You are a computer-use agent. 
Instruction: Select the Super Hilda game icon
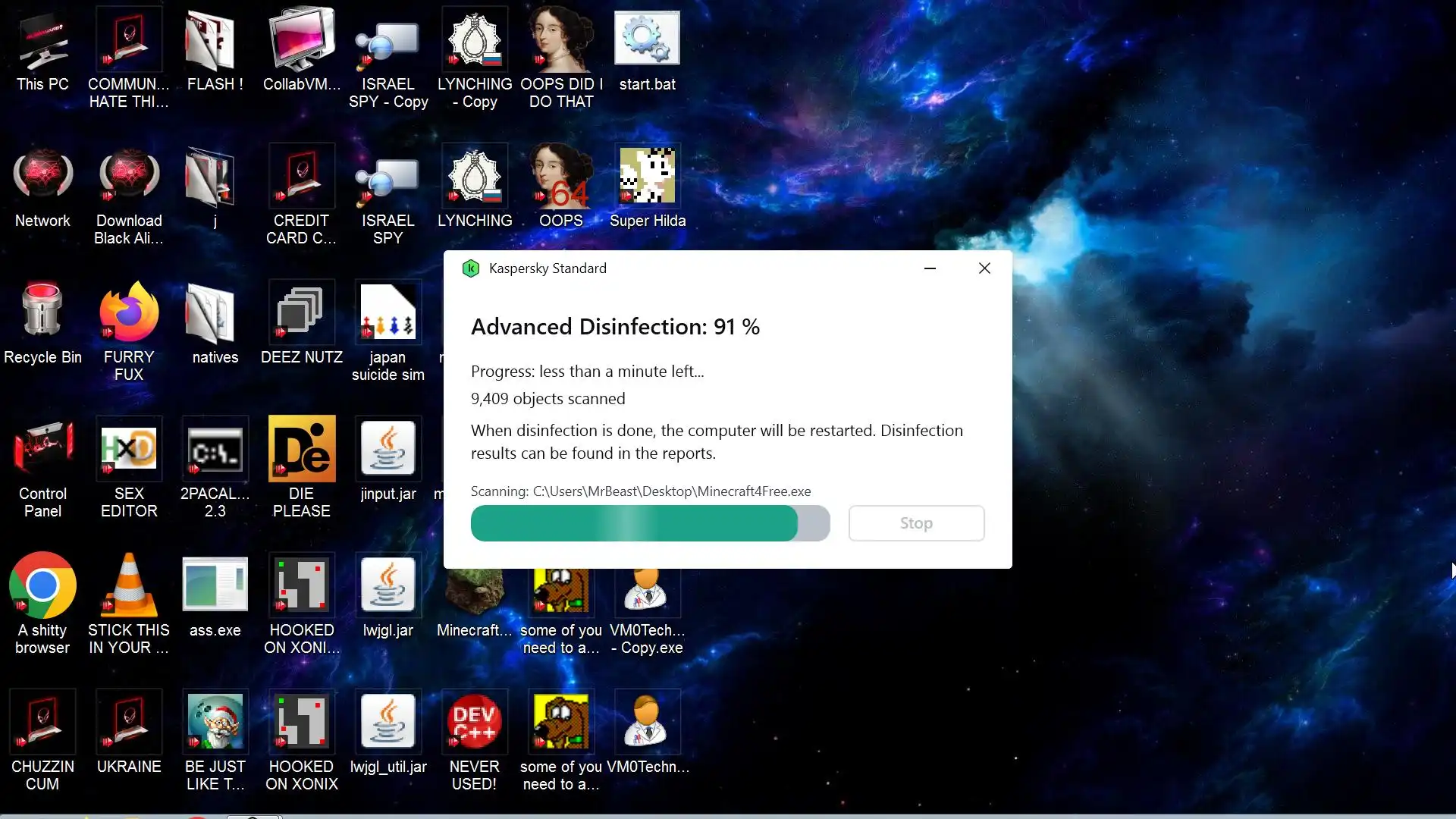click(x=647, y=176)
